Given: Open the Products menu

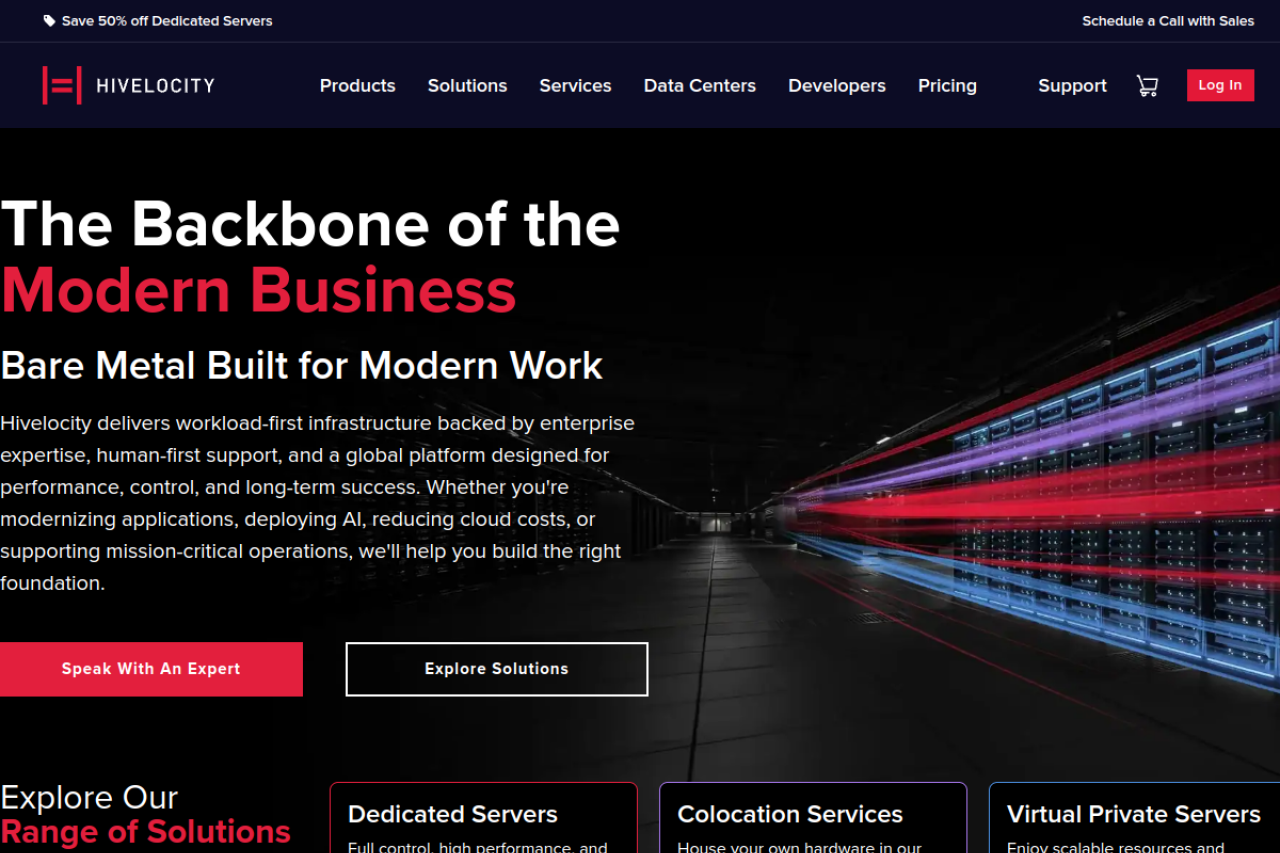Looking at the screenshot, I should tap(358, 86).
